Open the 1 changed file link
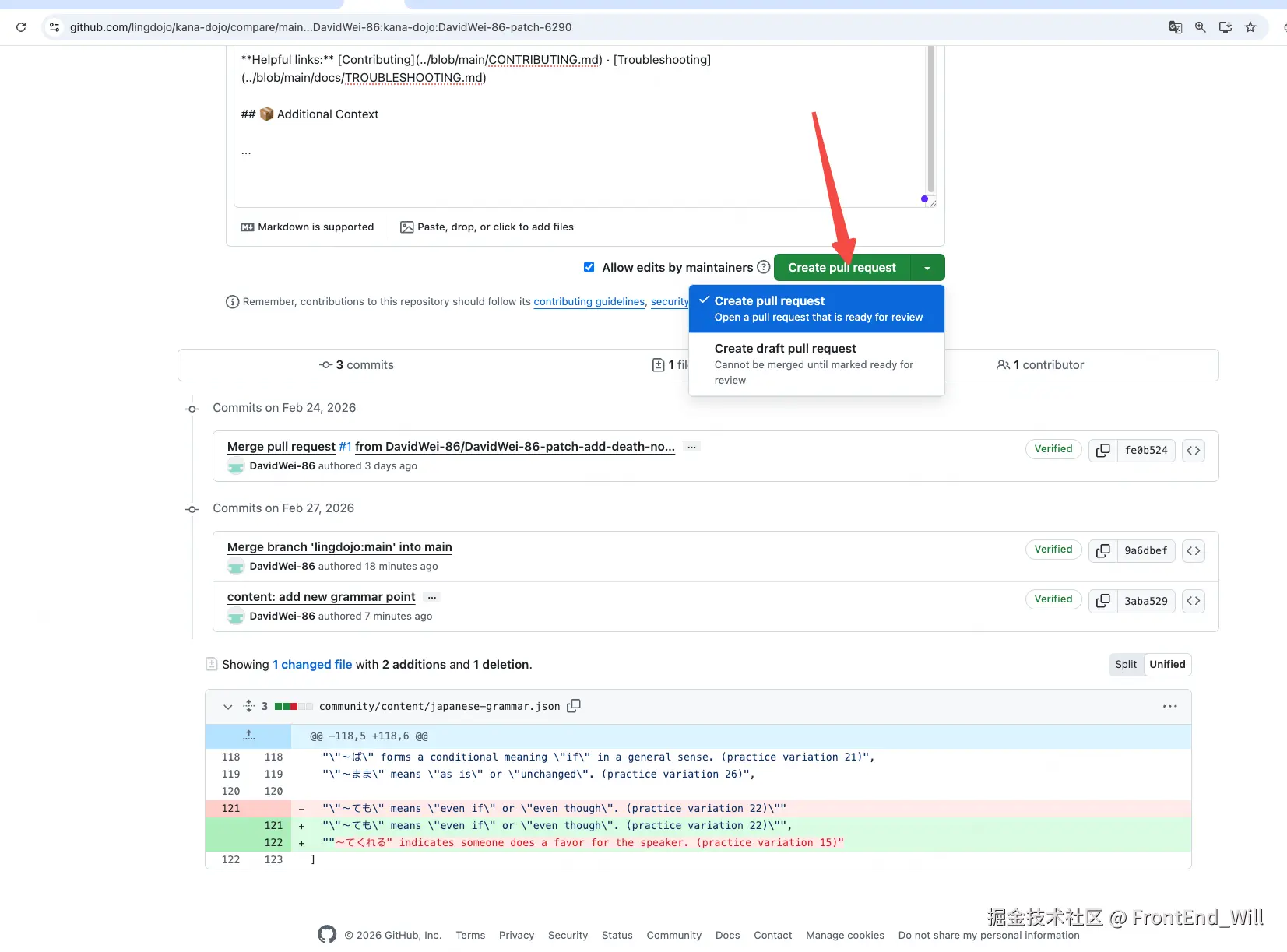 pos(312,665)
